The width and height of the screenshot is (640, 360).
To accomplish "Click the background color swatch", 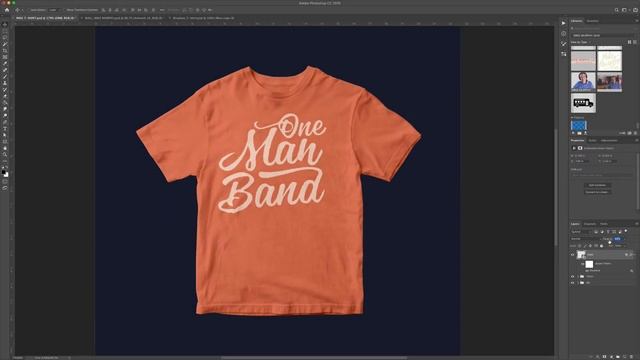I will point(7,175).
